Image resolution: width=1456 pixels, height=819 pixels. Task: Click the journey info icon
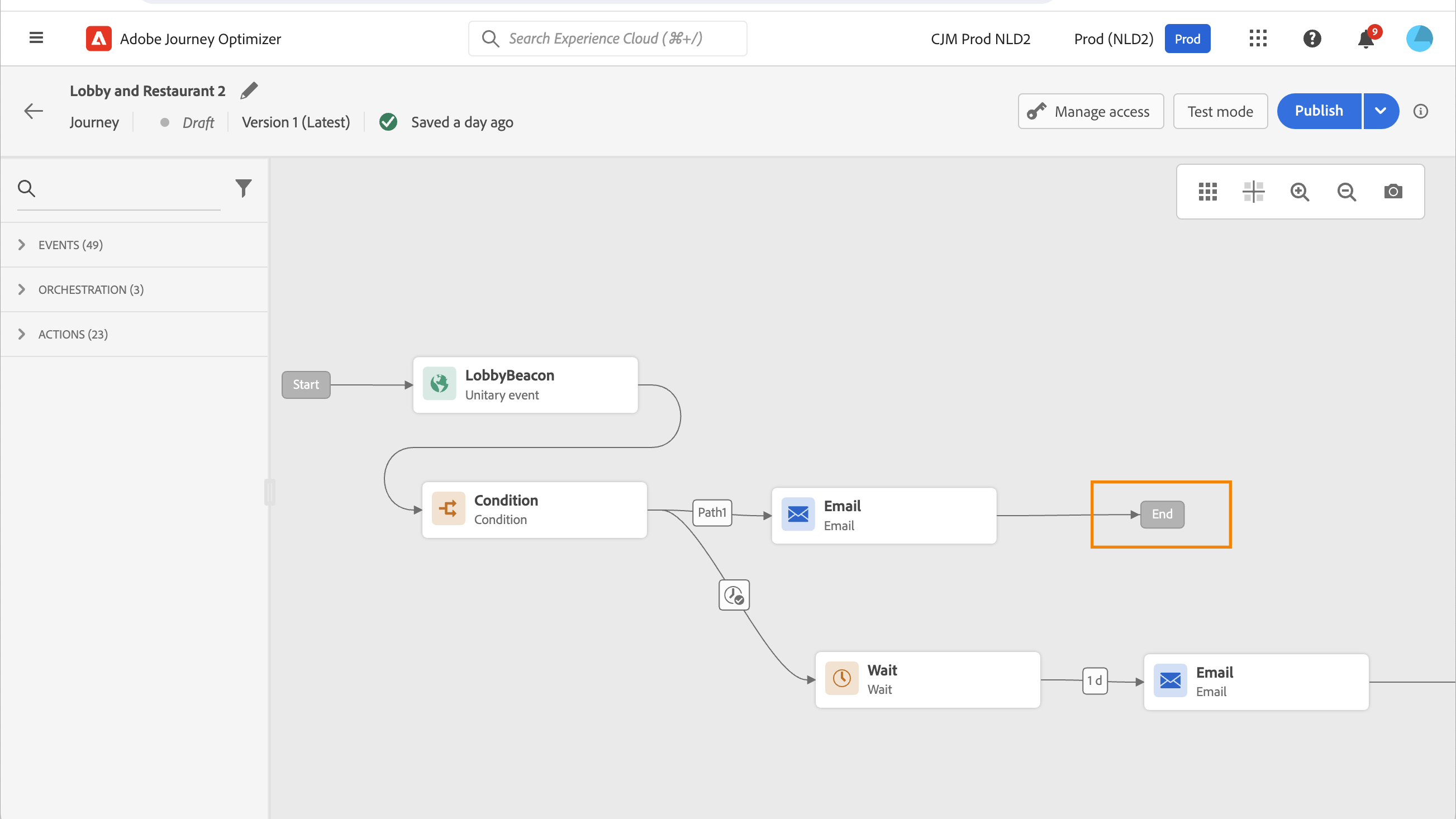pyautogui.click(x=1420, y=111)
